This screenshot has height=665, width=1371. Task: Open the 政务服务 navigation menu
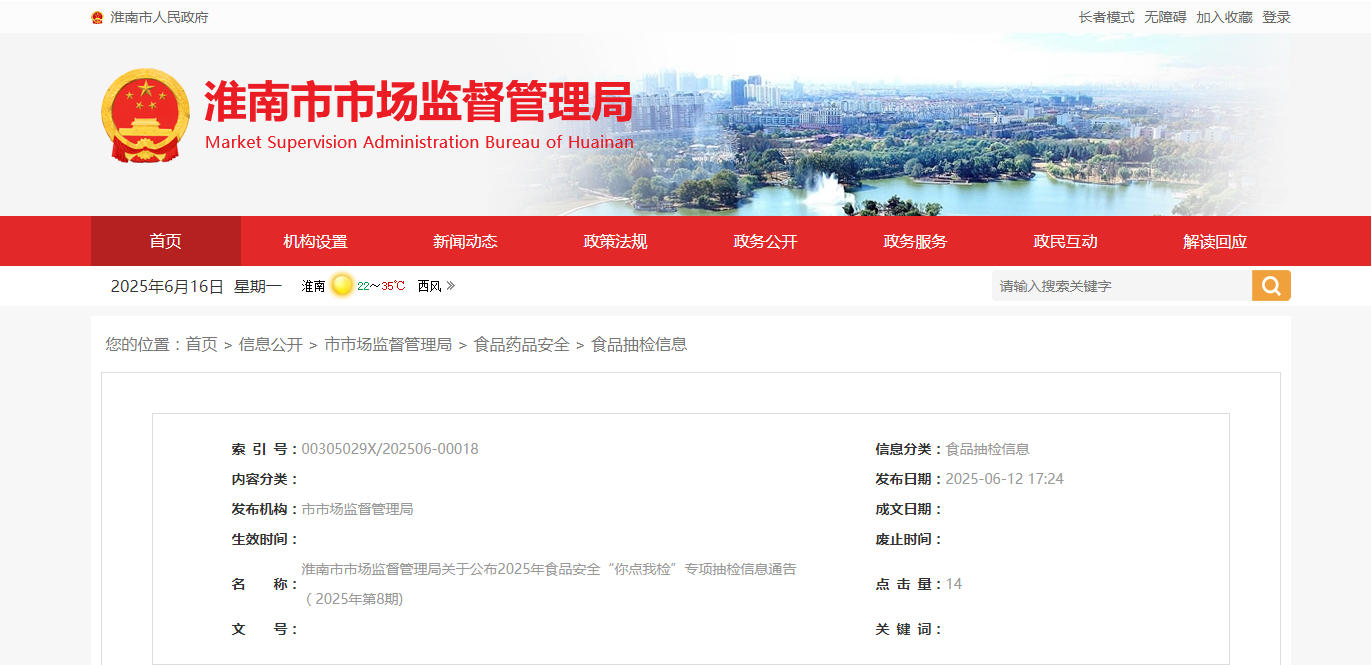[915, 241]
